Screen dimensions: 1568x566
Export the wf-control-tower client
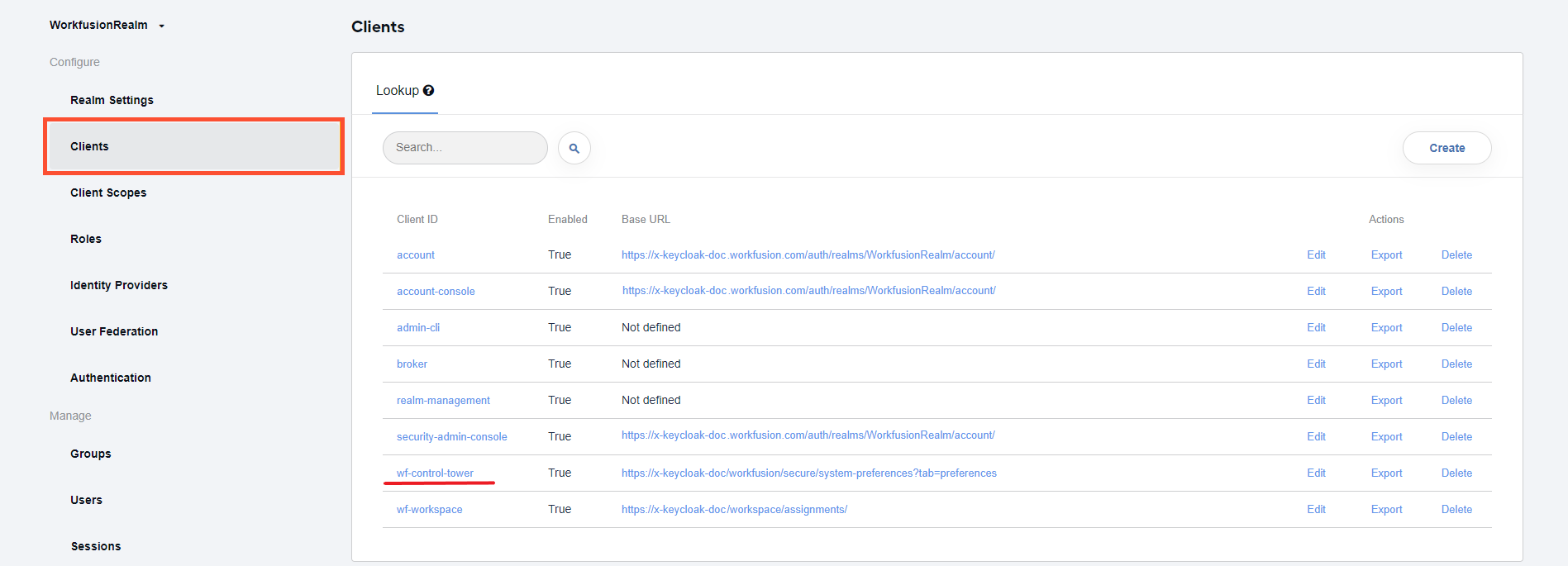1386,473
